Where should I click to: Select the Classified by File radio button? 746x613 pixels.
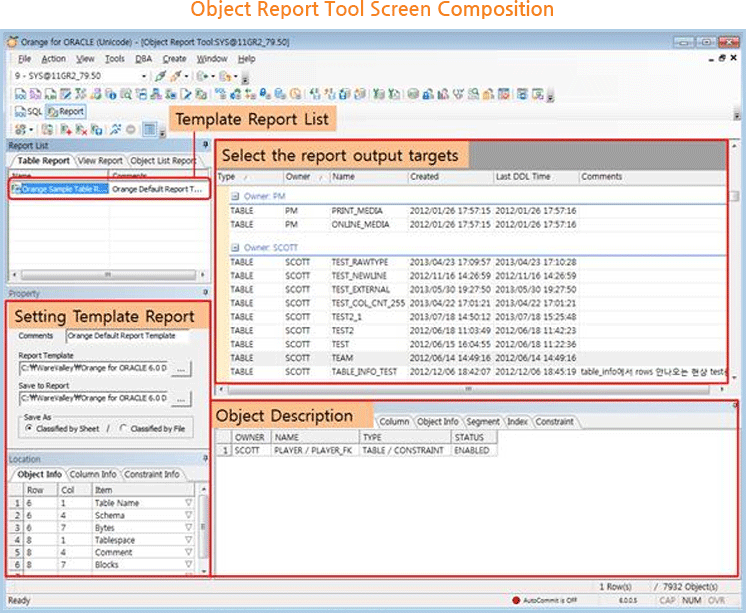click(x=124, y=428)
